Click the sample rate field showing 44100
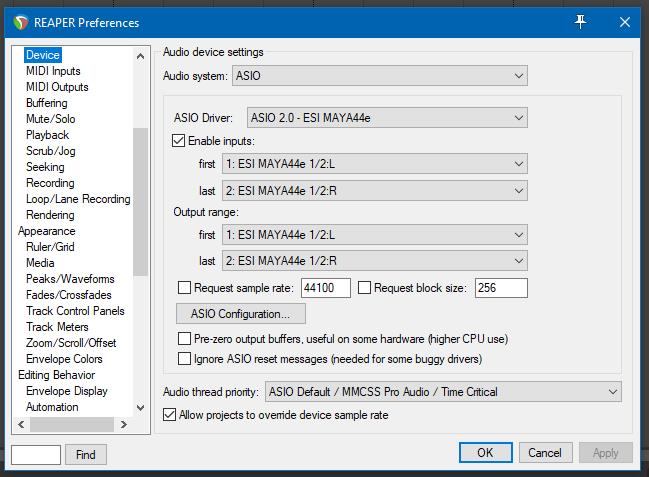Image resolution: width=649 pixels, height=477 pixels. click(326, 288)
